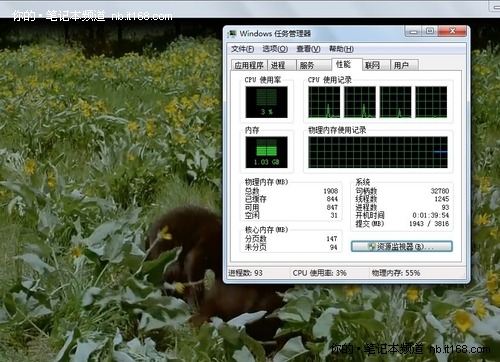This screenshot has width=500, height=362.
Task: Click the first CPU 使用记录 graph
Action: [324, 102]
